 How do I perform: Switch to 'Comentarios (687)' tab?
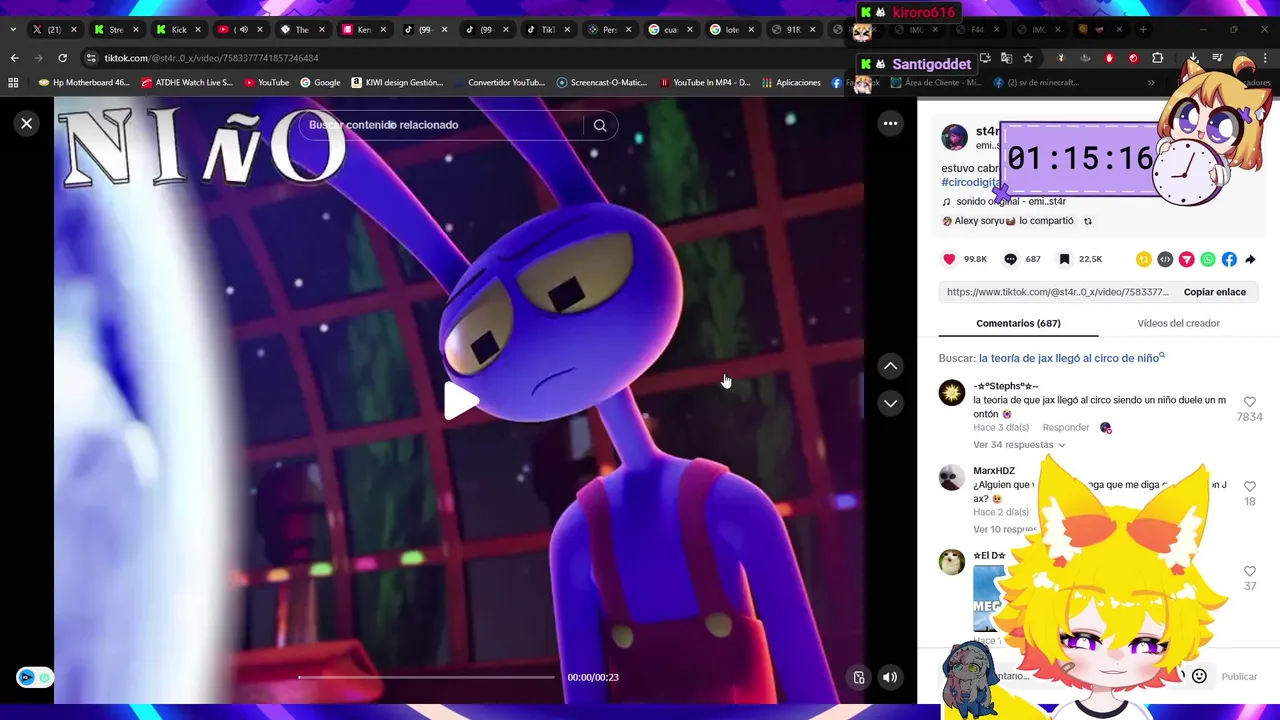[x=1018, y=323]
